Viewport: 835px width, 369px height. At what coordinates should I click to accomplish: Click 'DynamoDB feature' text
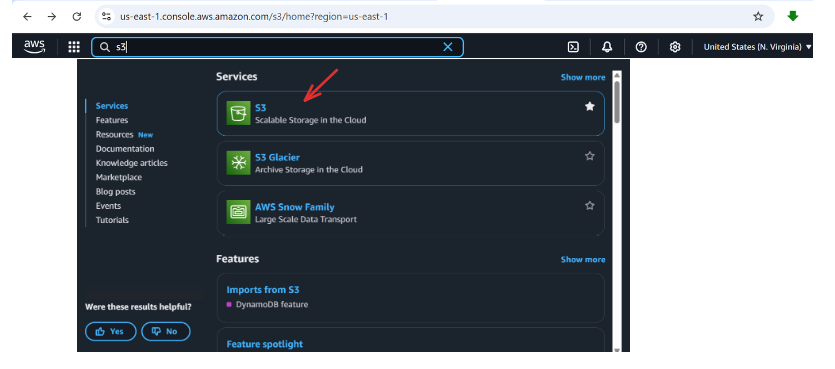(x=272, y=305)
